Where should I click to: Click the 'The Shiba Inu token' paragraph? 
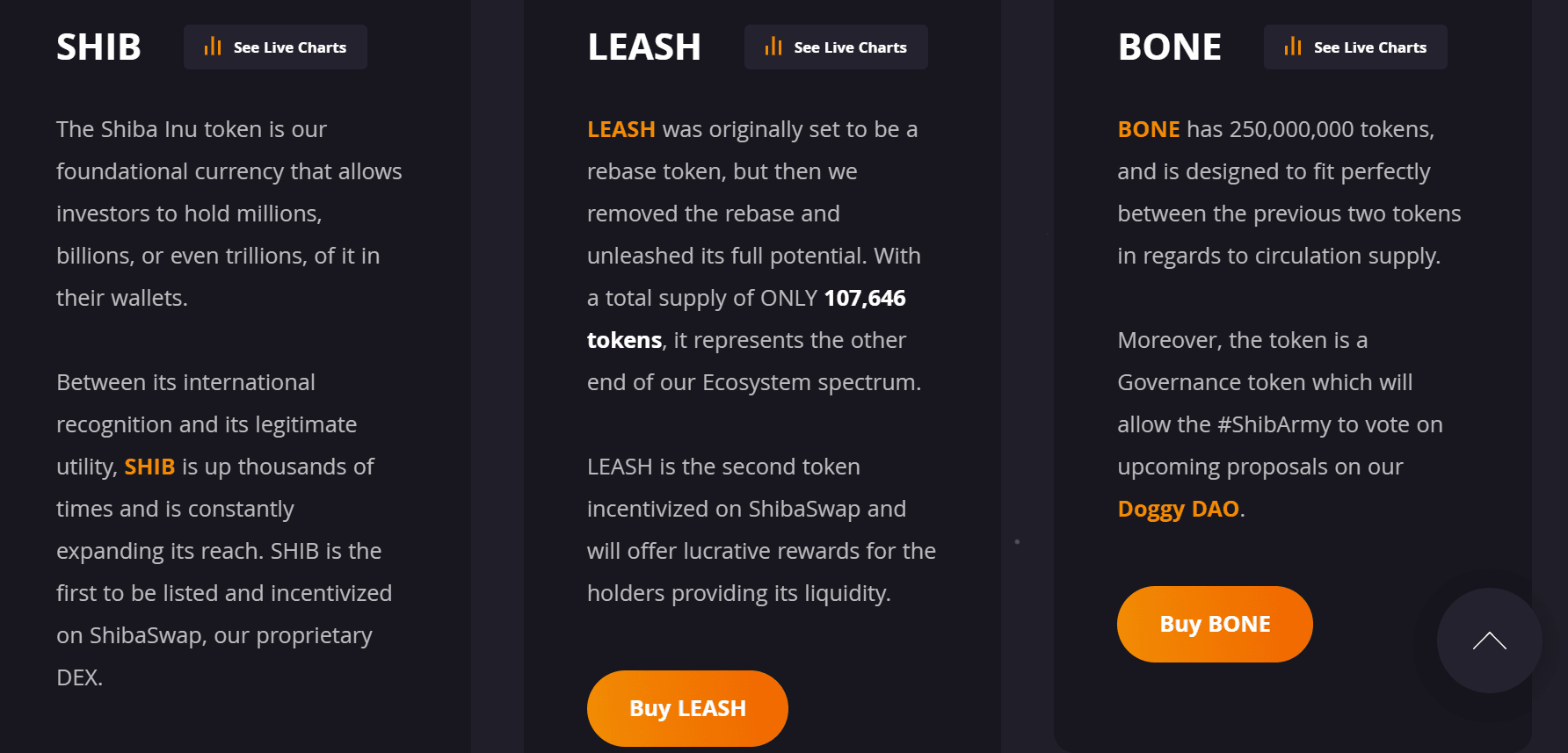click(x=229, y=214)
